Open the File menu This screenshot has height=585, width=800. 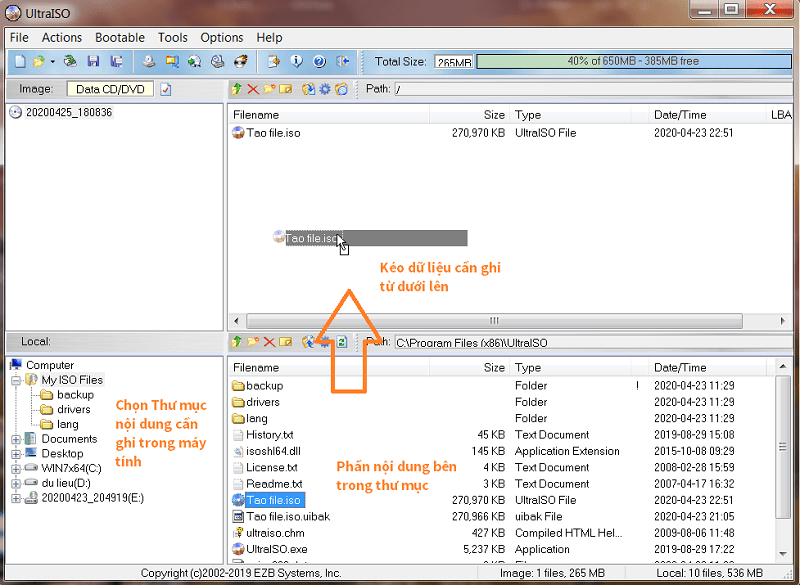19,38
